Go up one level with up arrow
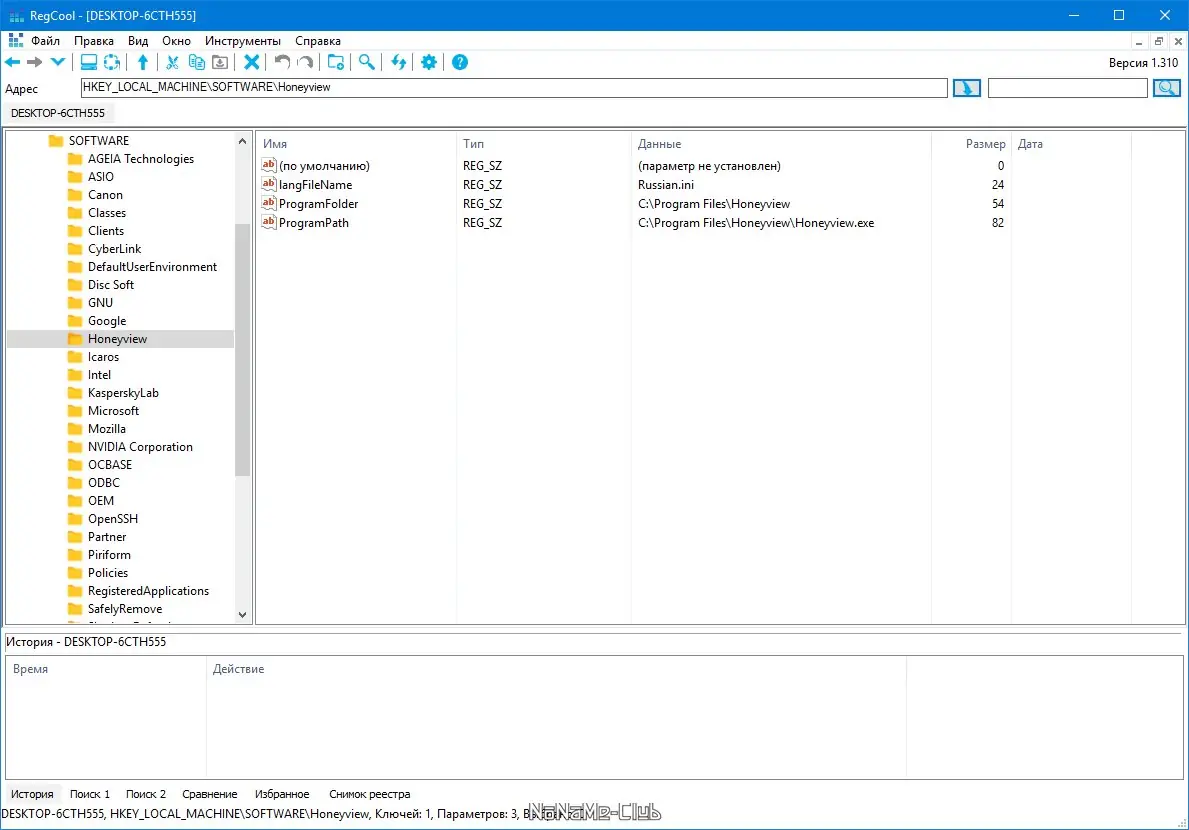Screen dimensions: 1189x830 (143, 62)
